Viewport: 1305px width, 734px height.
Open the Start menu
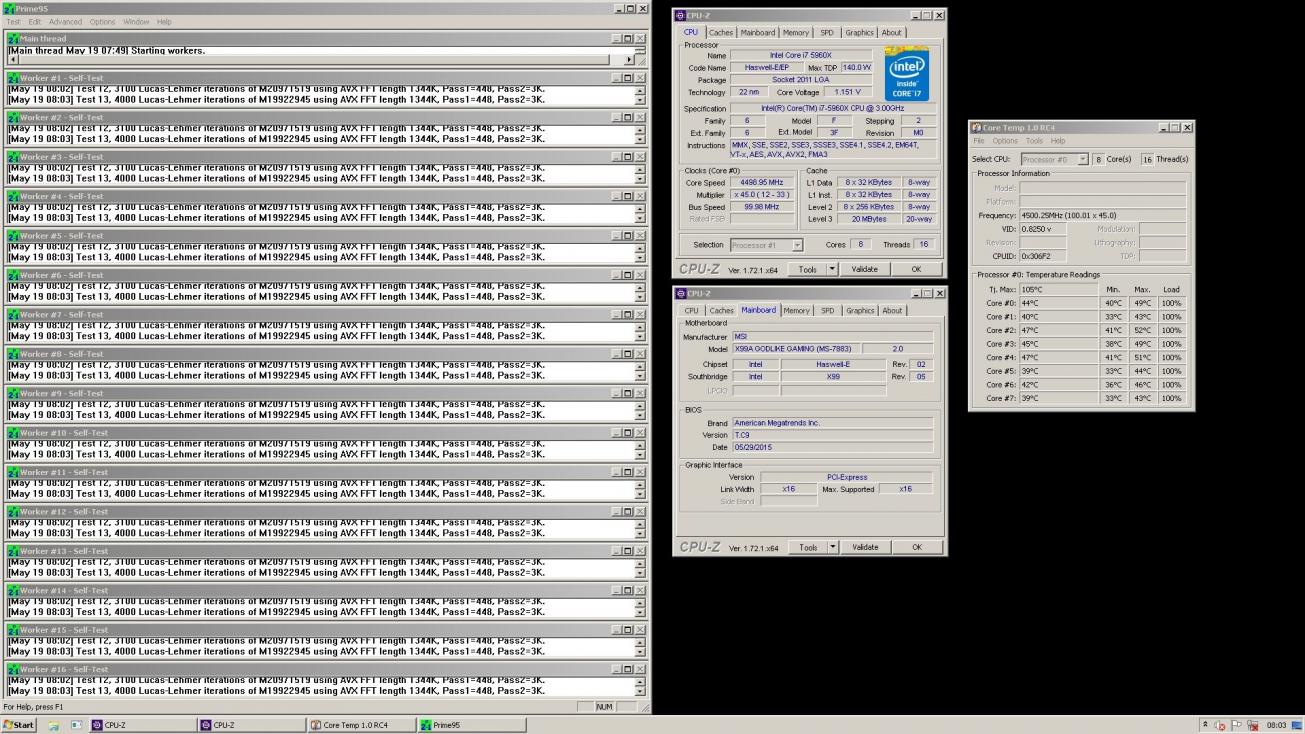click(19, 725)
